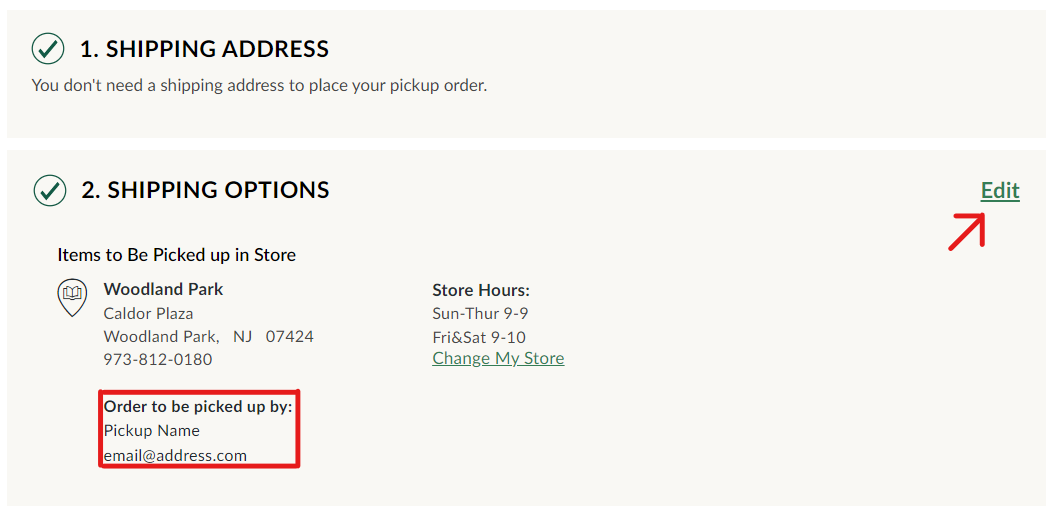Image resolution: width=1057 pixels, height=506 pixels.
Task: Open the Change My Store link
Action: pos(498,358)
